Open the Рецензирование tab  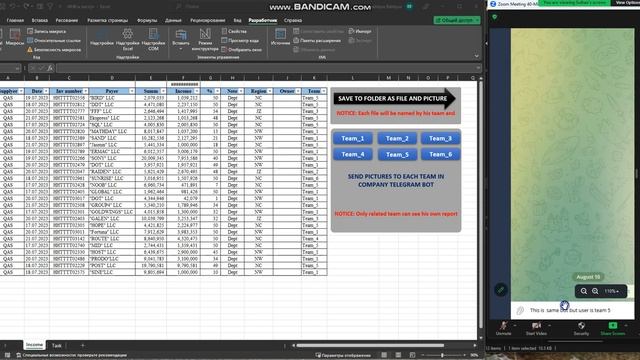pyautogui.click(x=207, y=20)
